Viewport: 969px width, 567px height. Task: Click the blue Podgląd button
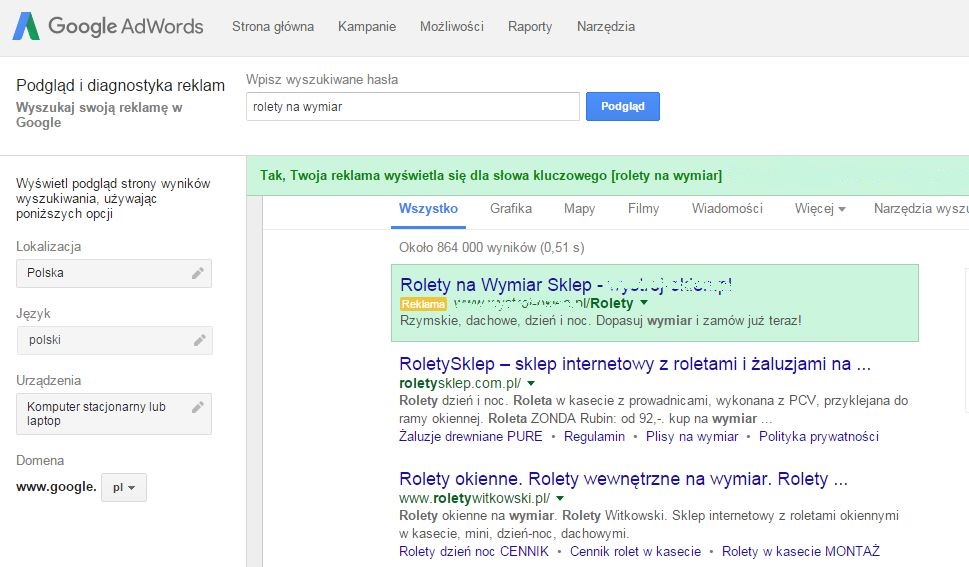pyautogui.click(x=623, y=106)
